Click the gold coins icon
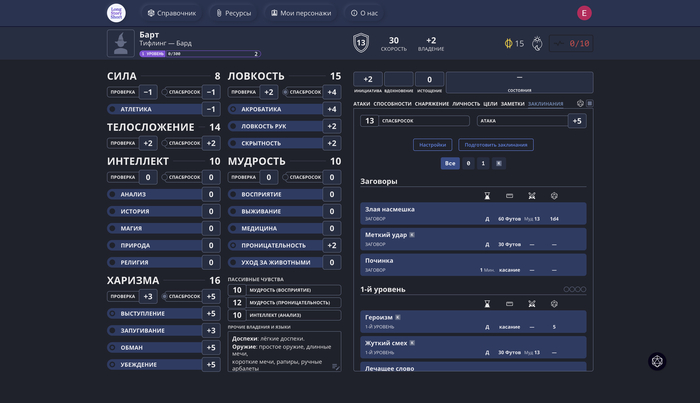700x403 pixels. click(508, 43)
